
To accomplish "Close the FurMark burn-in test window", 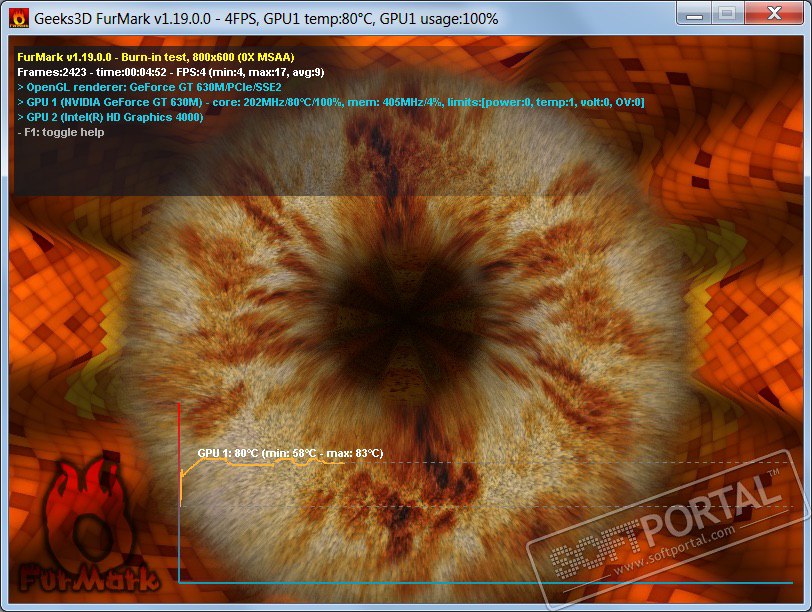I will 774,14.
